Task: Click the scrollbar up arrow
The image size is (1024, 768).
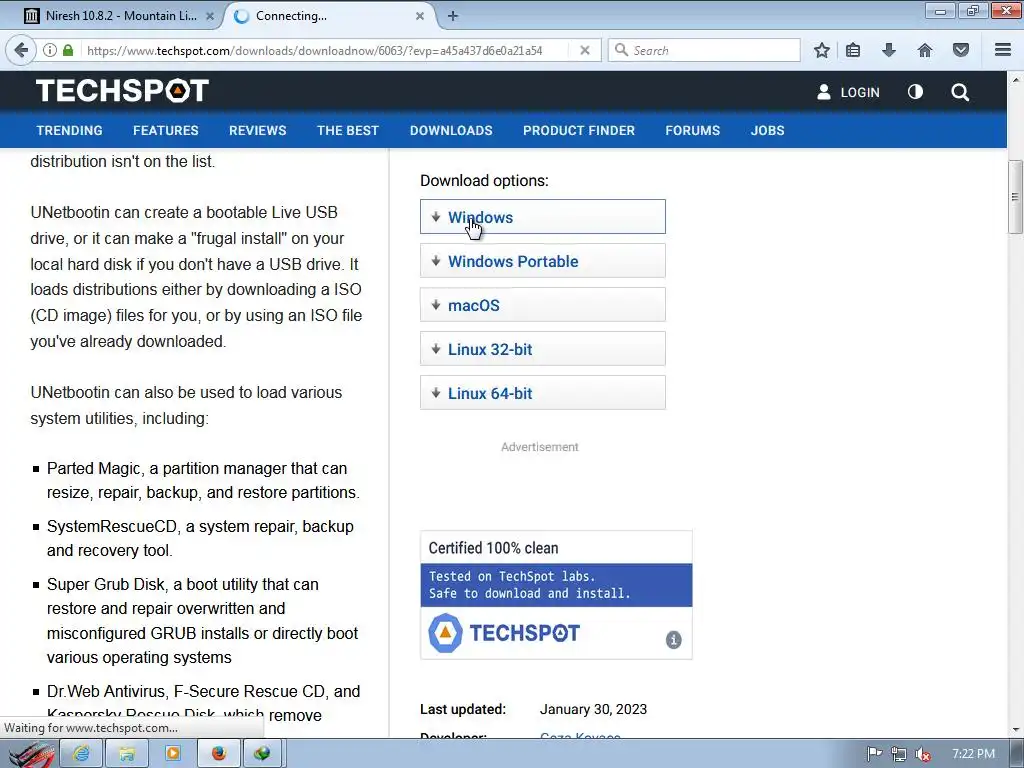Action: click(1016, 80)
